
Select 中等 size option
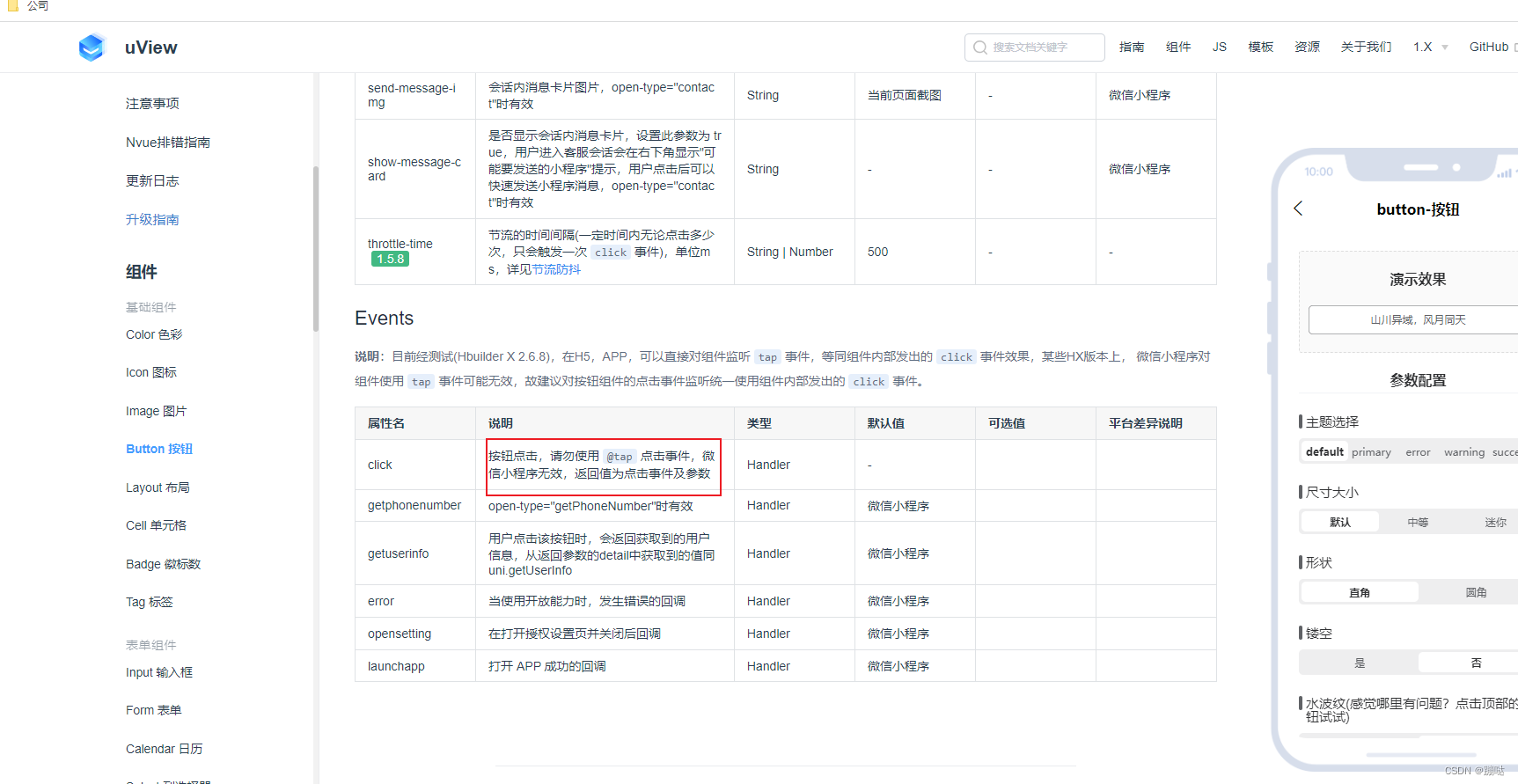coord(1418,522)
